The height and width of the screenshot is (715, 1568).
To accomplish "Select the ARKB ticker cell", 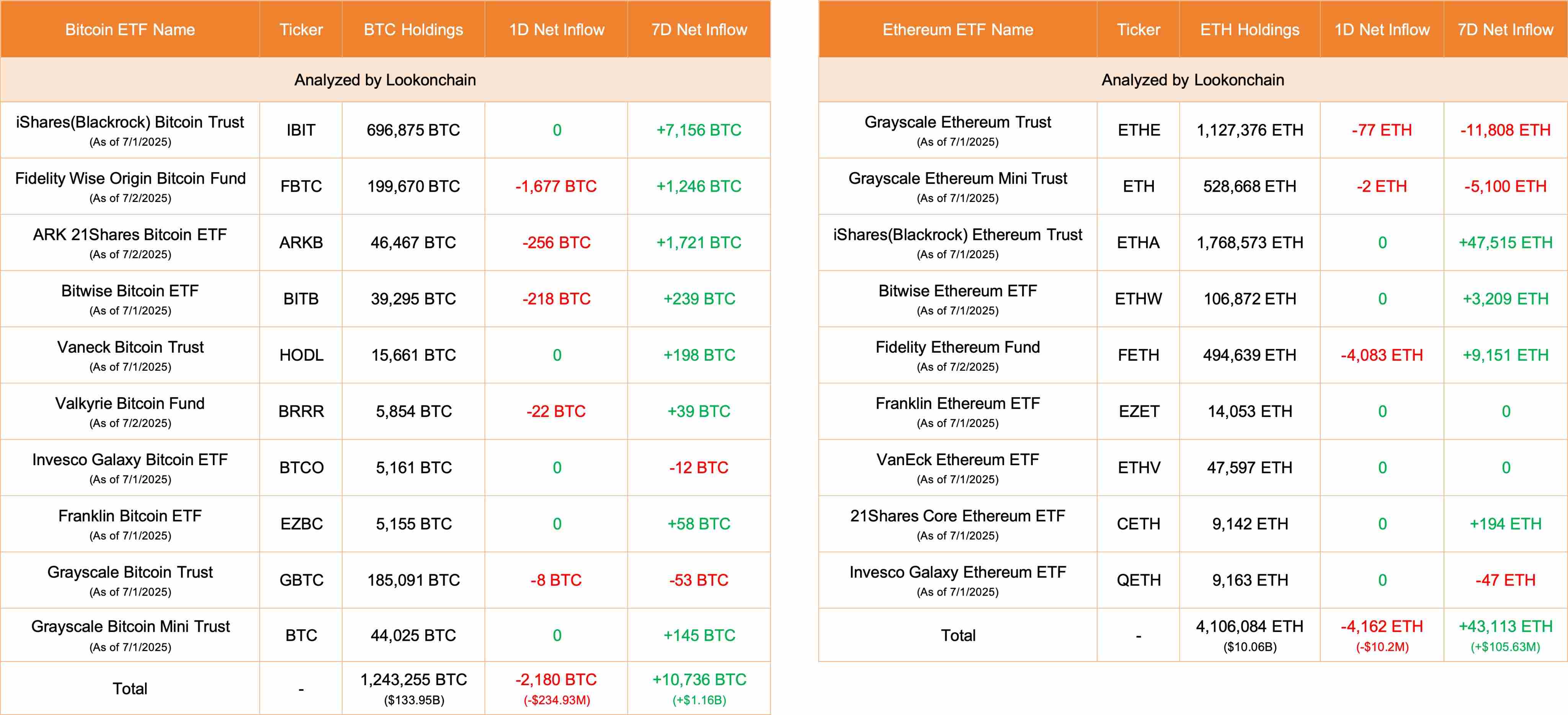I will point(301,243).
